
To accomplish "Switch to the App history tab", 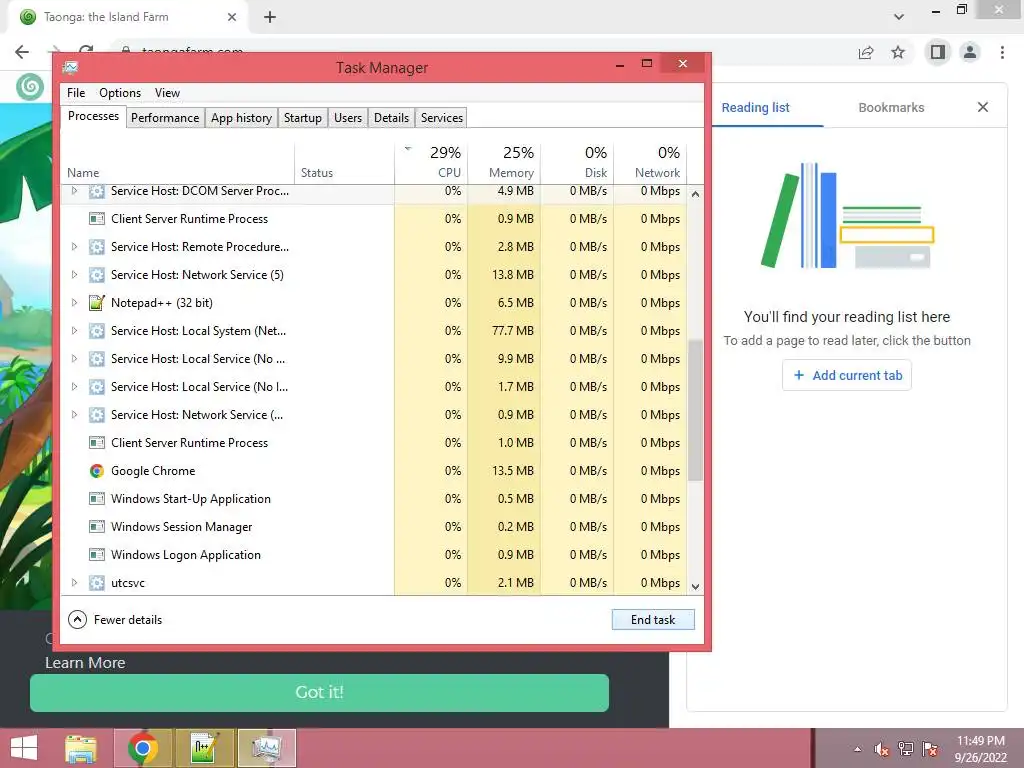I will click(x=241, y=118).
